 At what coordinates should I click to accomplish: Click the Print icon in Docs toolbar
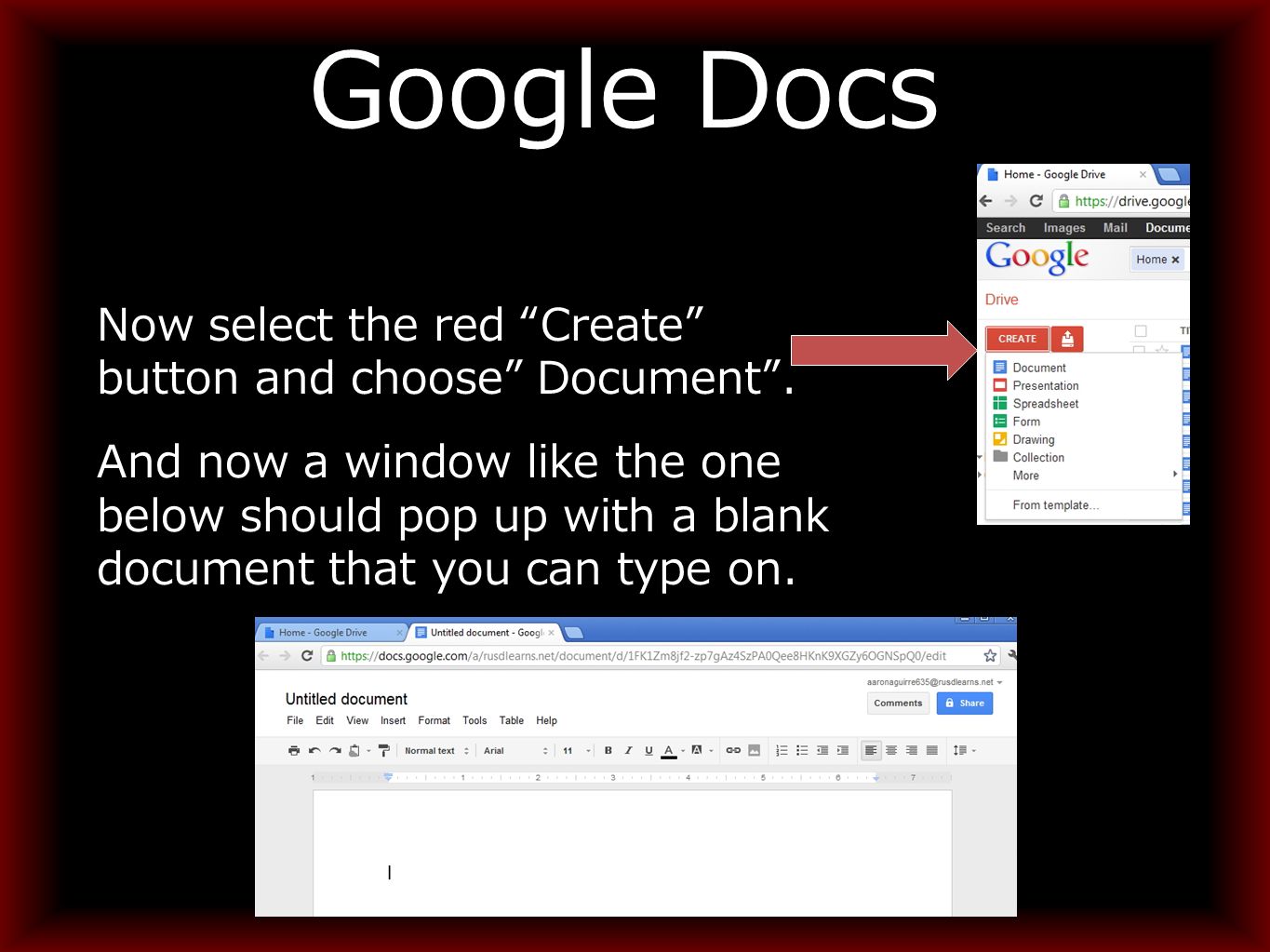click(x=294, y=750)
